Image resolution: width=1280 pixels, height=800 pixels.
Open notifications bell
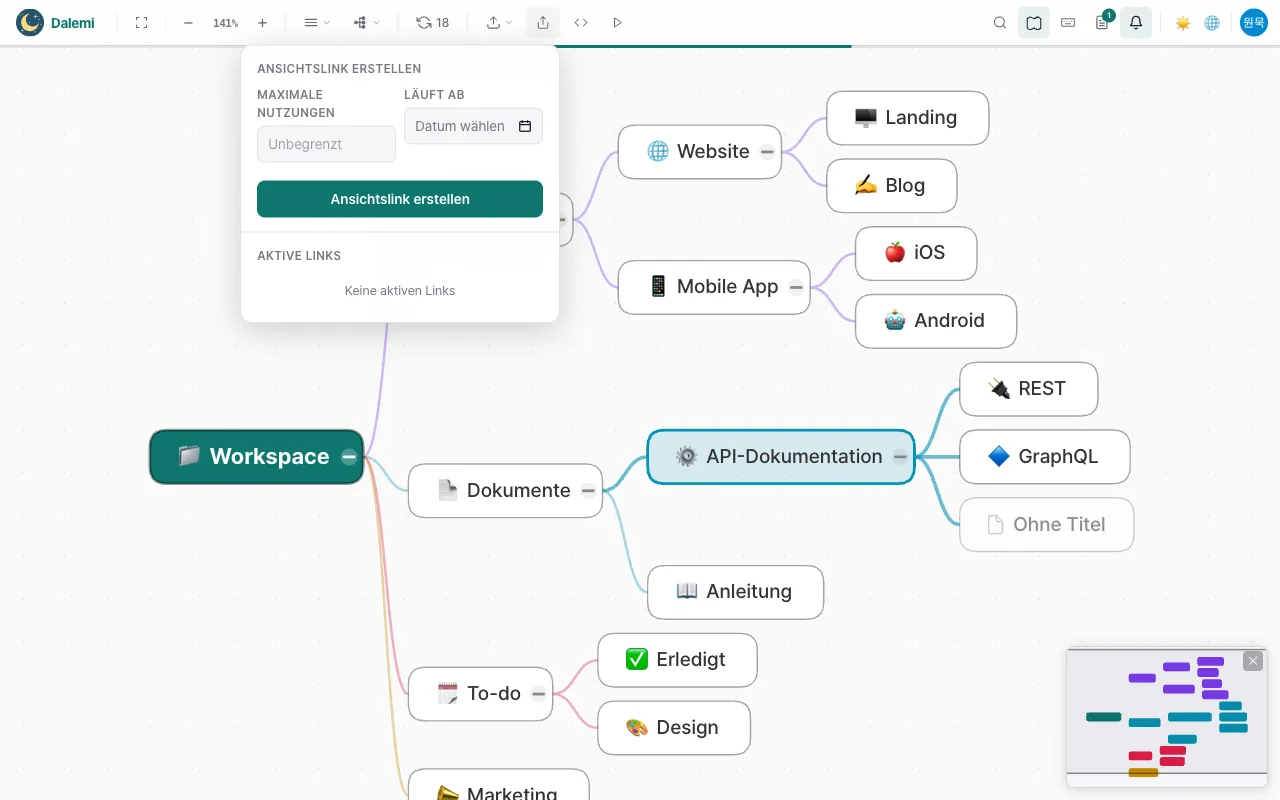(x=1136, y=22)
